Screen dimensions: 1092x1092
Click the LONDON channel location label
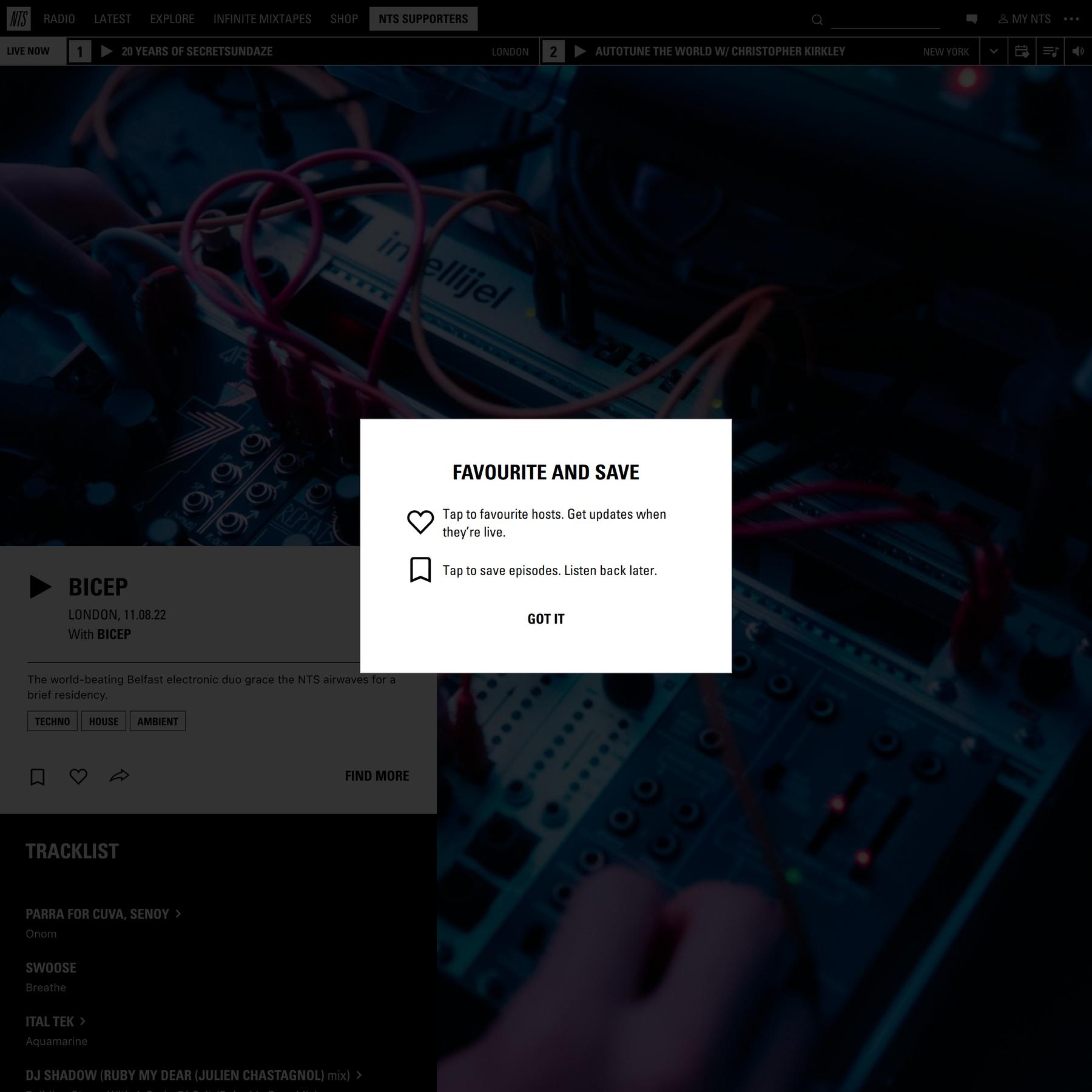point(510,52)
